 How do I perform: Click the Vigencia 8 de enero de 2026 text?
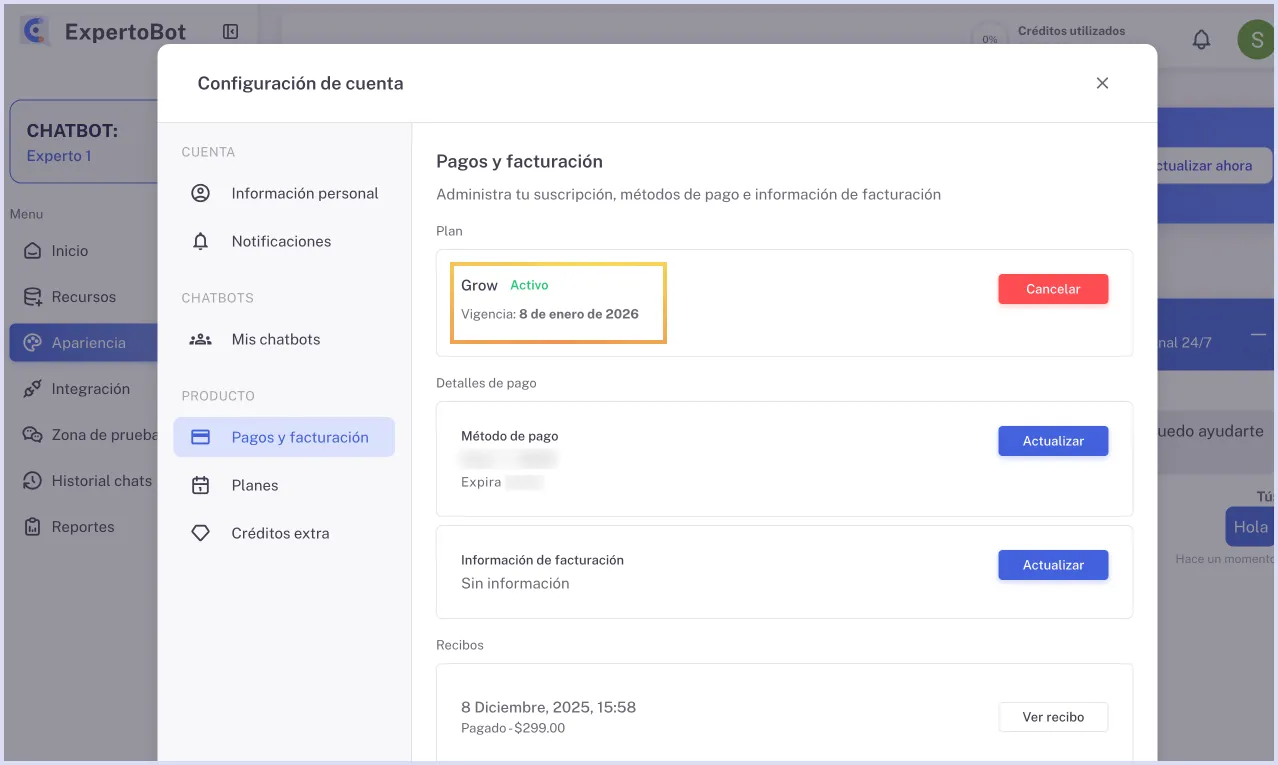(x=550, y=314)
